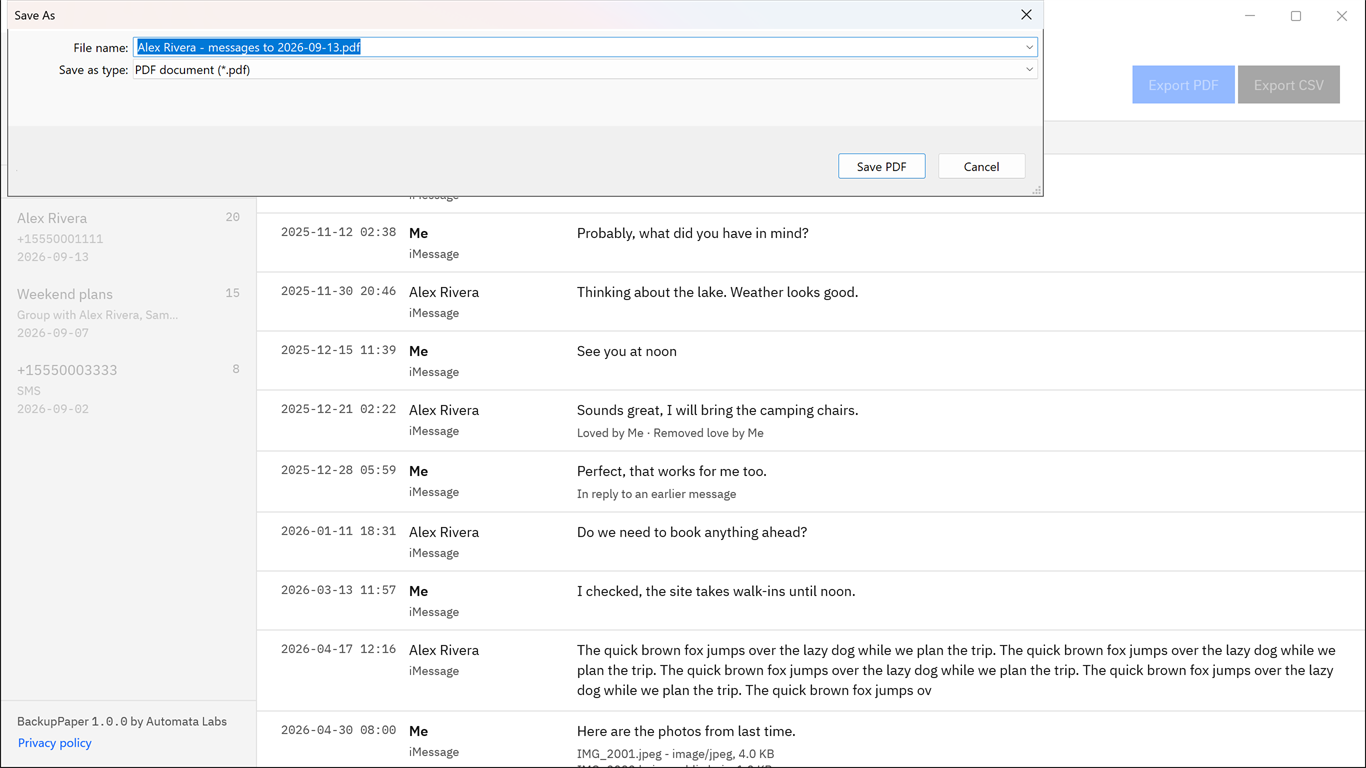Click the timestamp 2026-03-13 11:57

338,590
